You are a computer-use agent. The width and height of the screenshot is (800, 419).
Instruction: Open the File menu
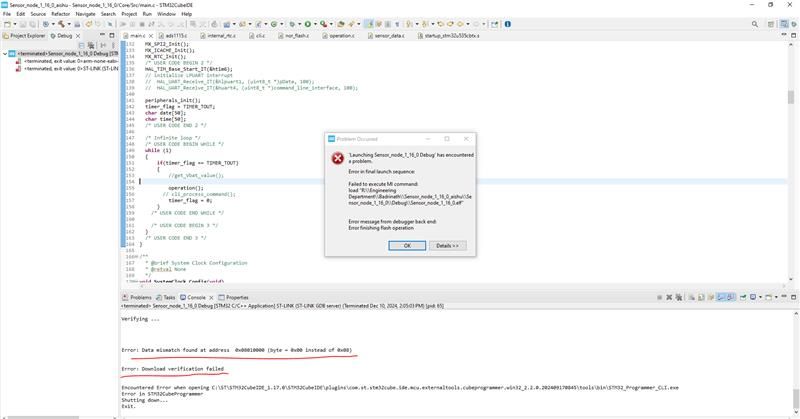click(7, 14)
